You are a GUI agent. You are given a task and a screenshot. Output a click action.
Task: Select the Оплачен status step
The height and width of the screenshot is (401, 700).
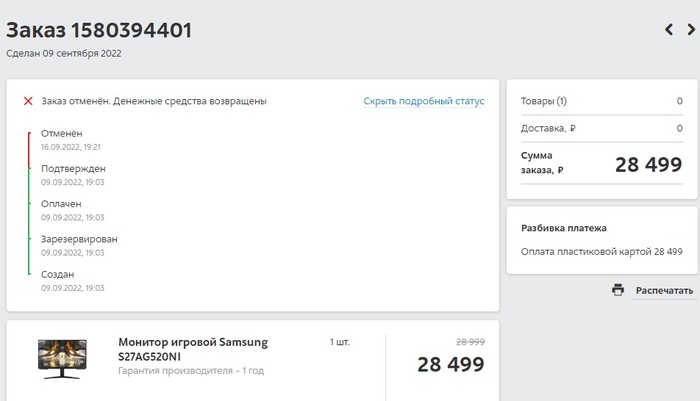click(61, 203)
